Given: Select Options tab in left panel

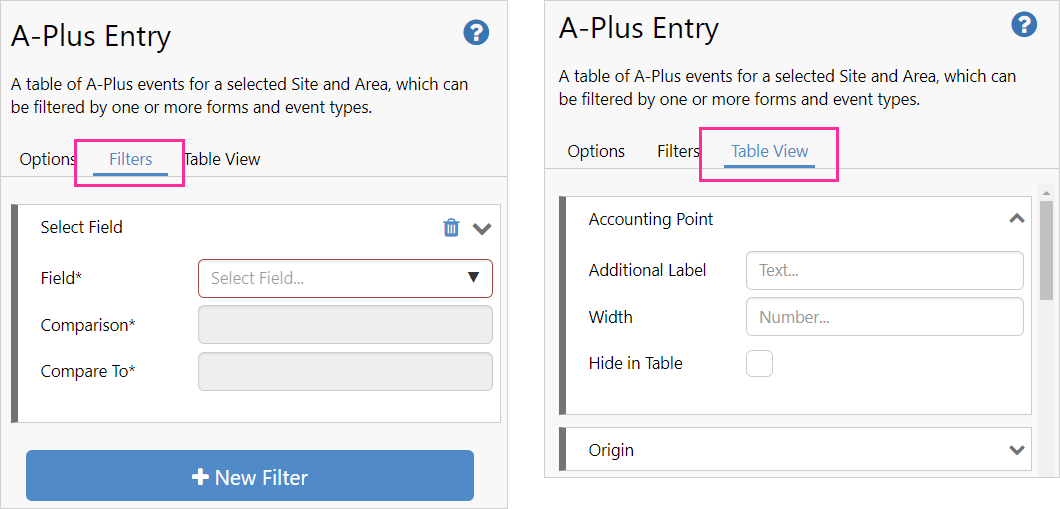Looking at the screenshot, I should coord(47,159).
